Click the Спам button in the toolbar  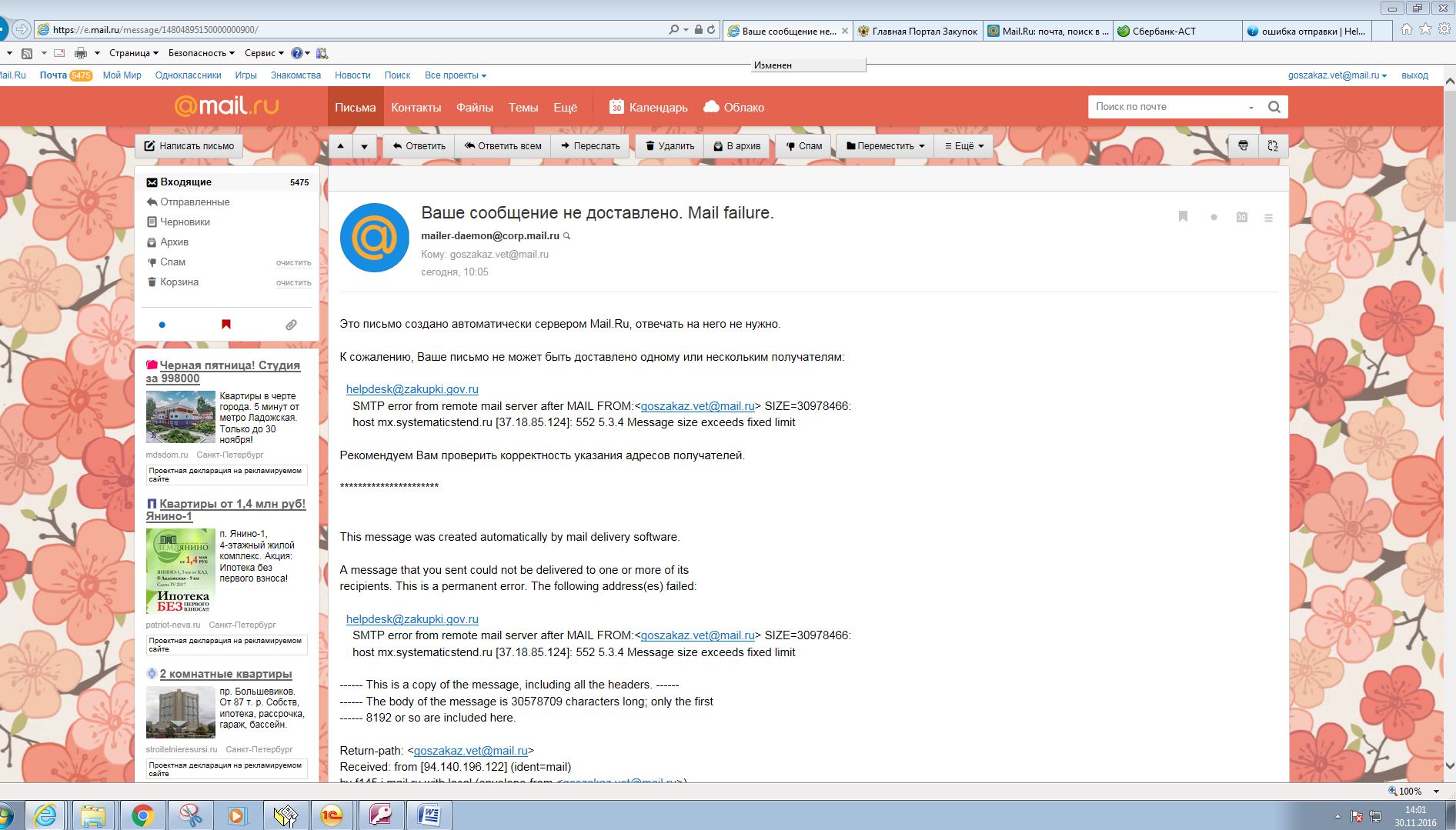click(803, 145)
